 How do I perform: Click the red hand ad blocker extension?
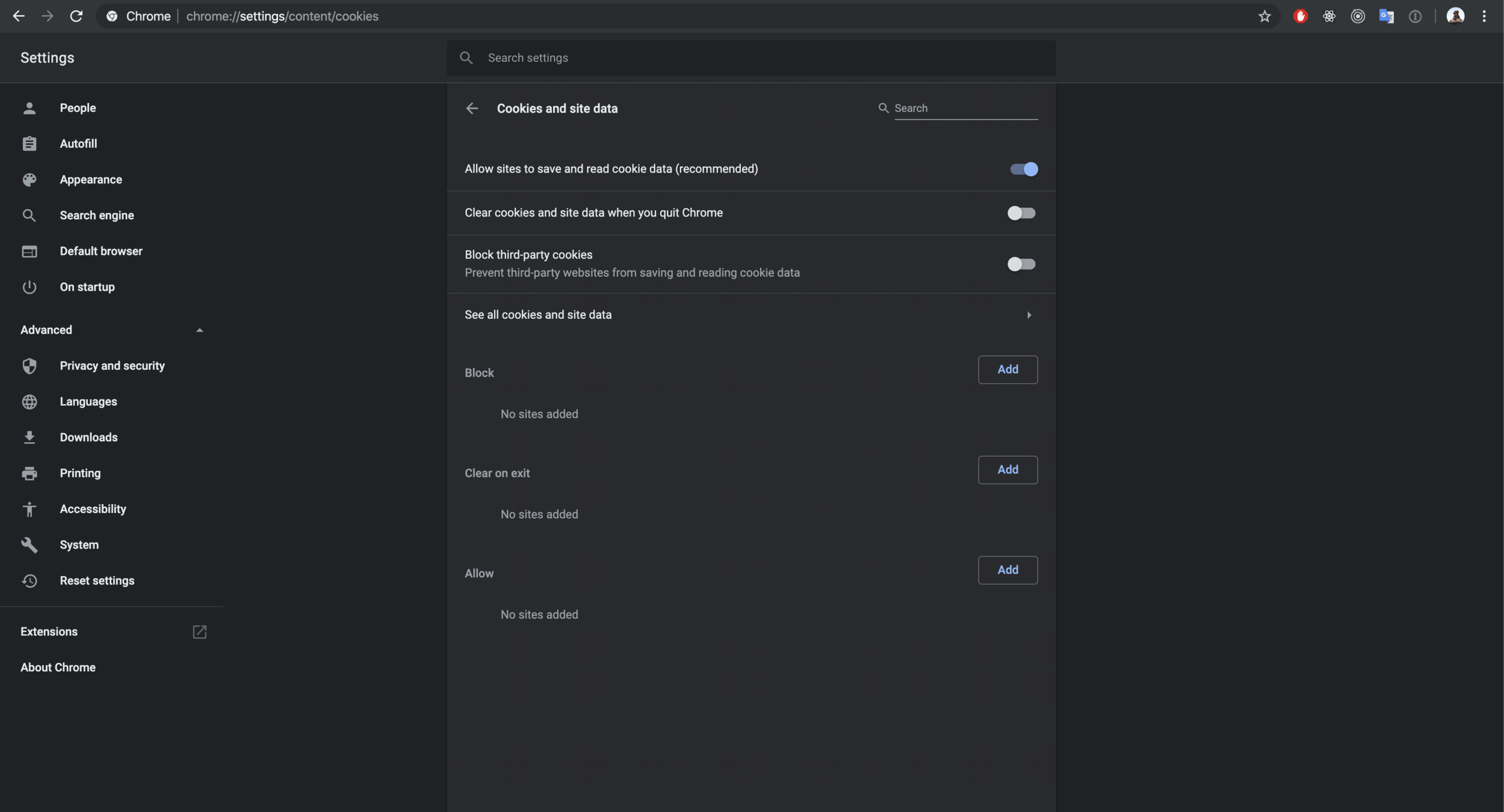click(1300, 16)
